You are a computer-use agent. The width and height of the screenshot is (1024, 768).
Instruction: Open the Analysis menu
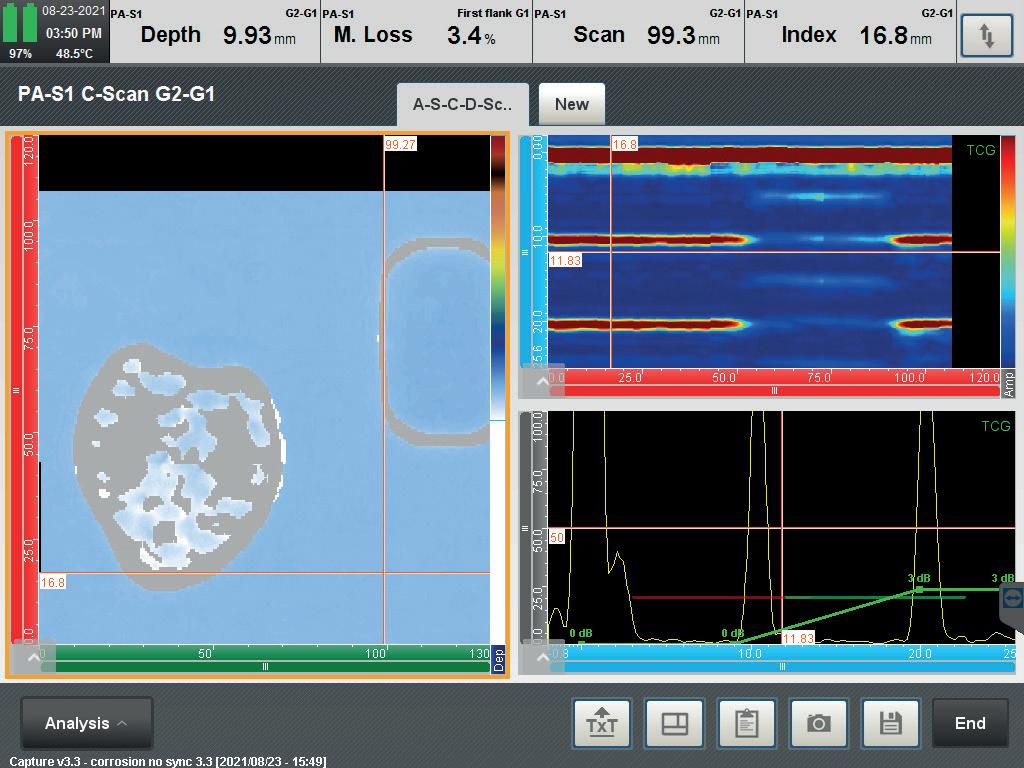click(x=87, y=723)
